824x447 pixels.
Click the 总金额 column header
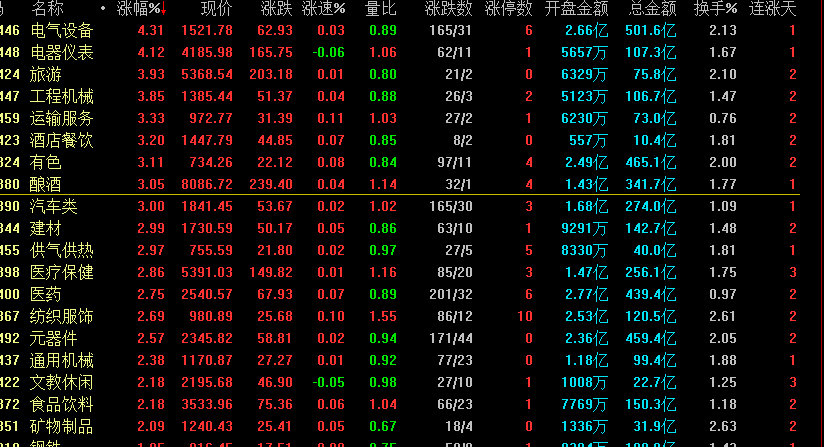coord(653,9)
